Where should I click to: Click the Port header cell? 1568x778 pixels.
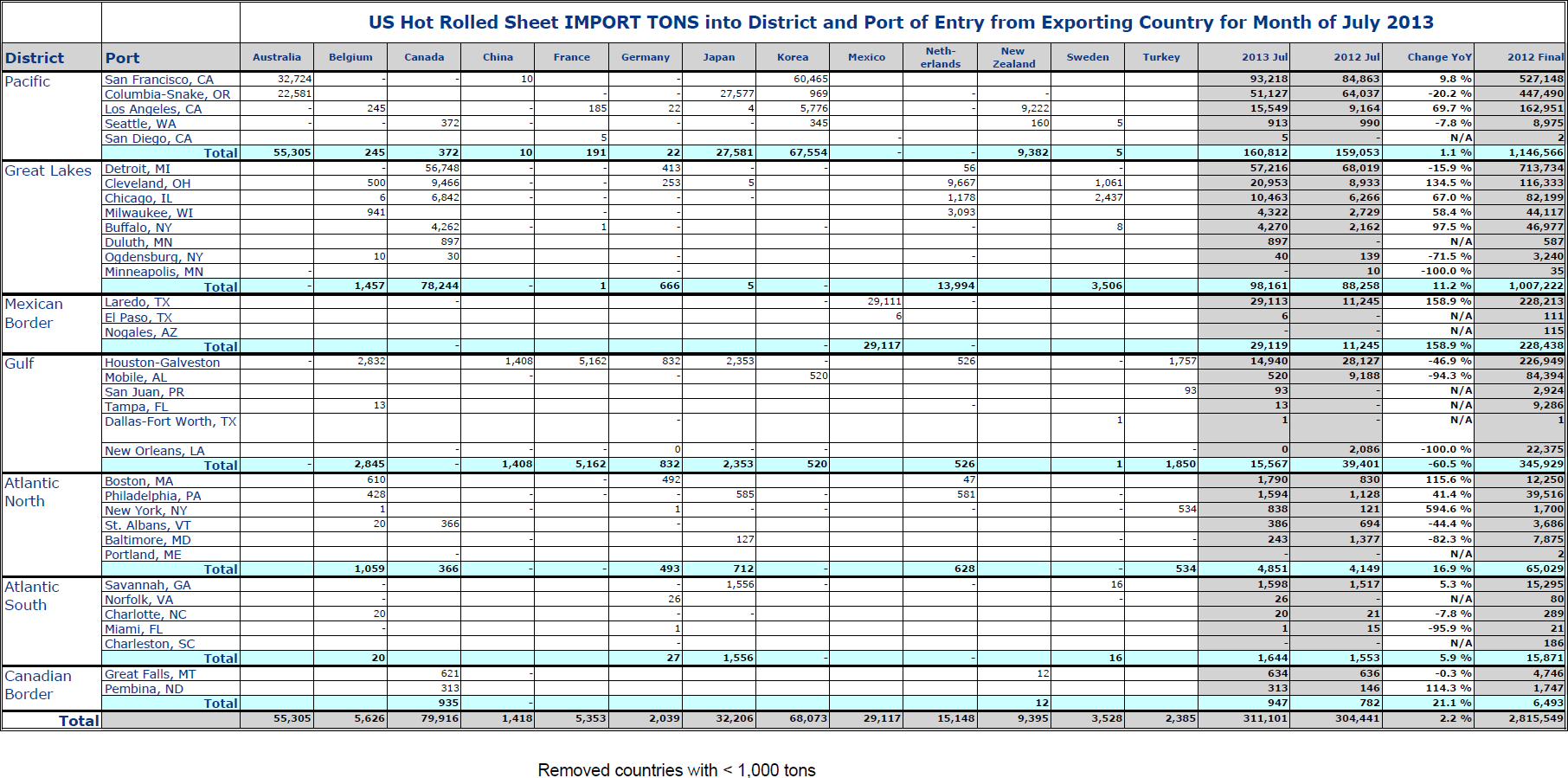[x=122, y=58]
